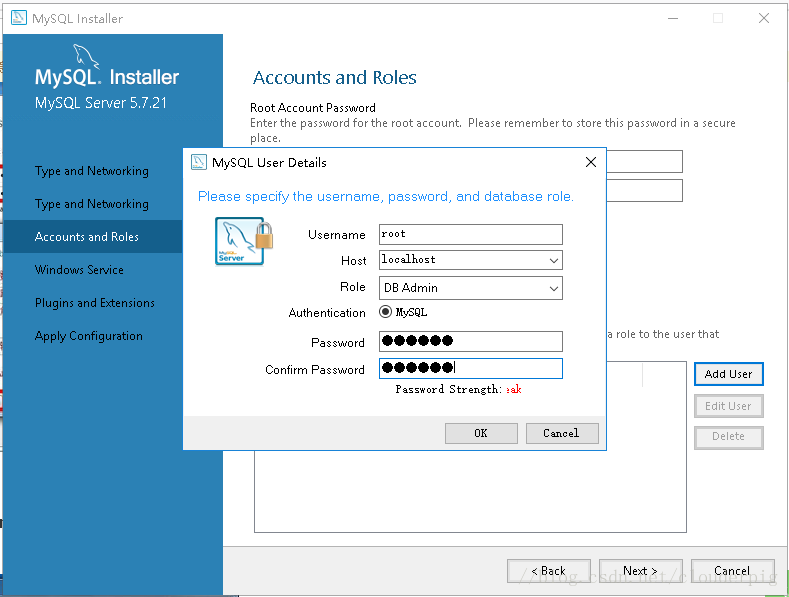
Task: Open the Plugins and Extensions step
Action: pyautogui.click(x=95, y=303)
